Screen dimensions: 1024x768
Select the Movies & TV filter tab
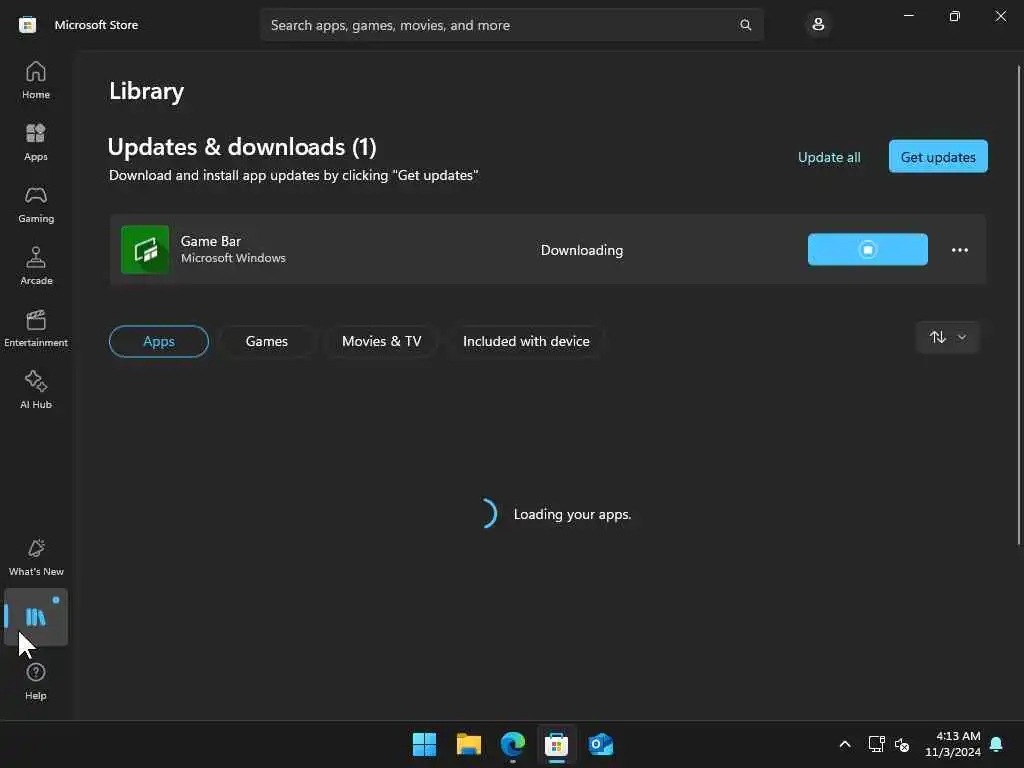coord(381,341)
